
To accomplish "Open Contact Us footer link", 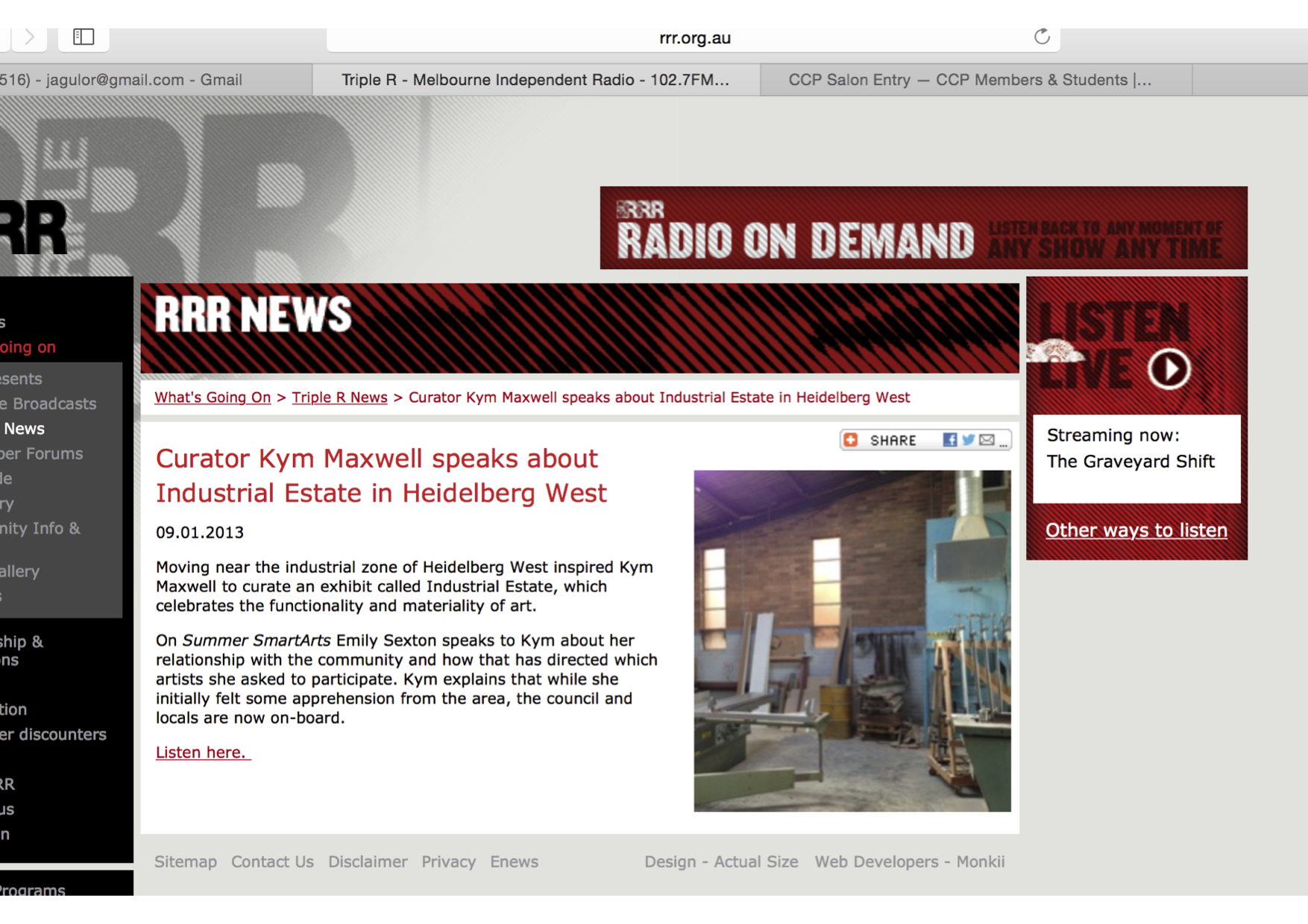I will click(x=272, y=862).
